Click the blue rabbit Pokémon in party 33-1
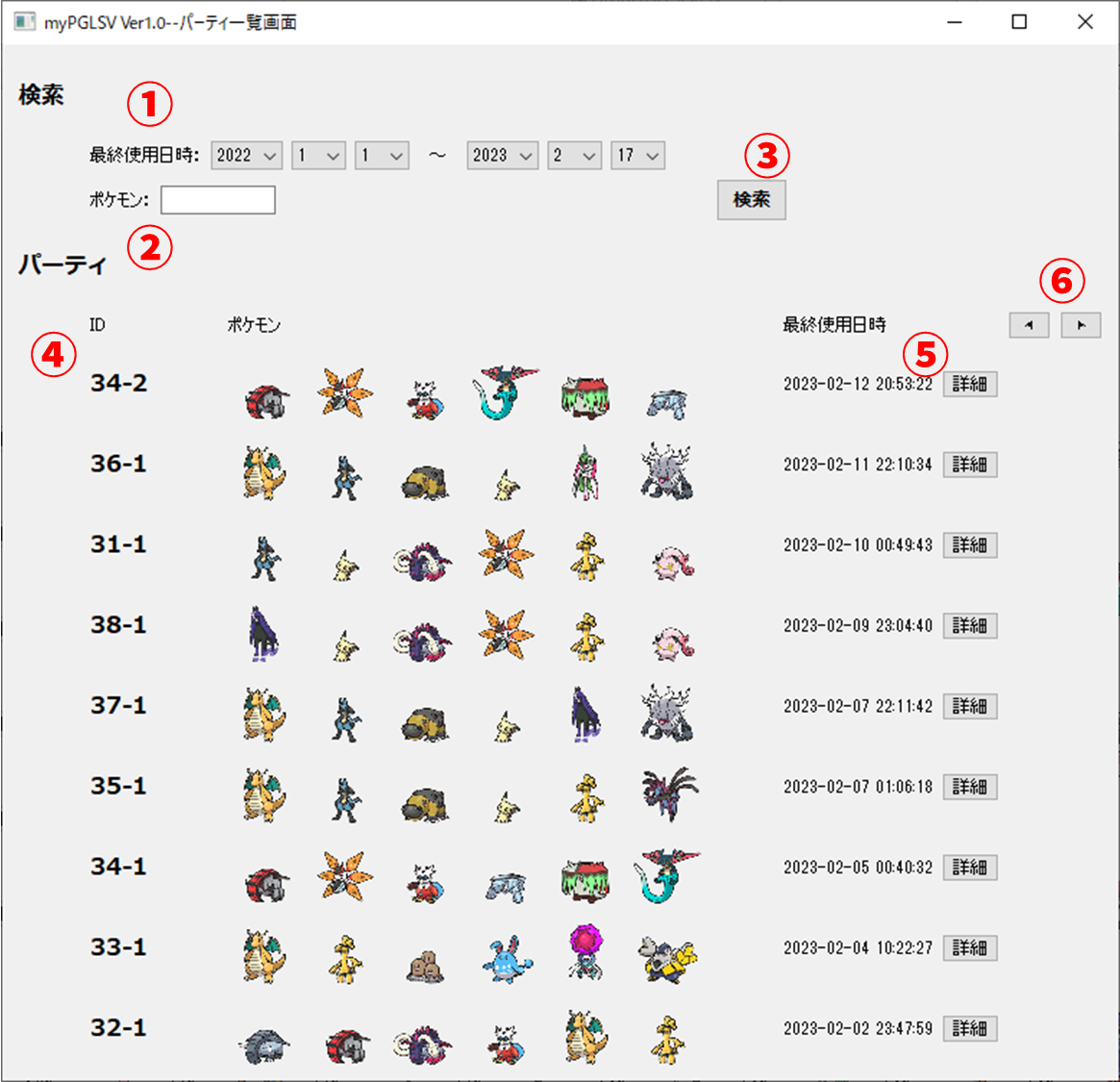 [x=507, y=959]
